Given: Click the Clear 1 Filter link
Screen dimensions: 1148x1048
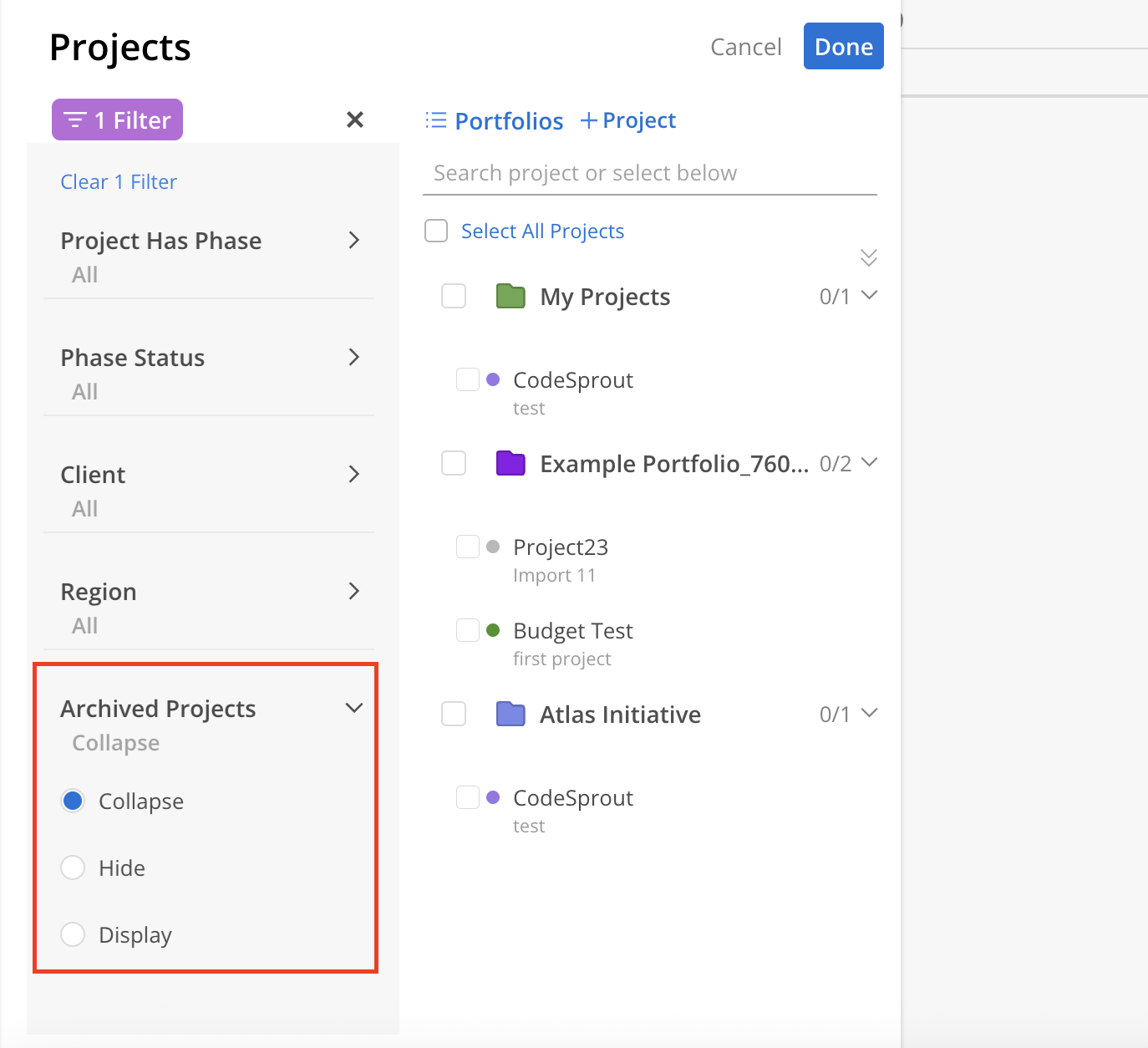Looking at the screenshot, I should [119, 181].
